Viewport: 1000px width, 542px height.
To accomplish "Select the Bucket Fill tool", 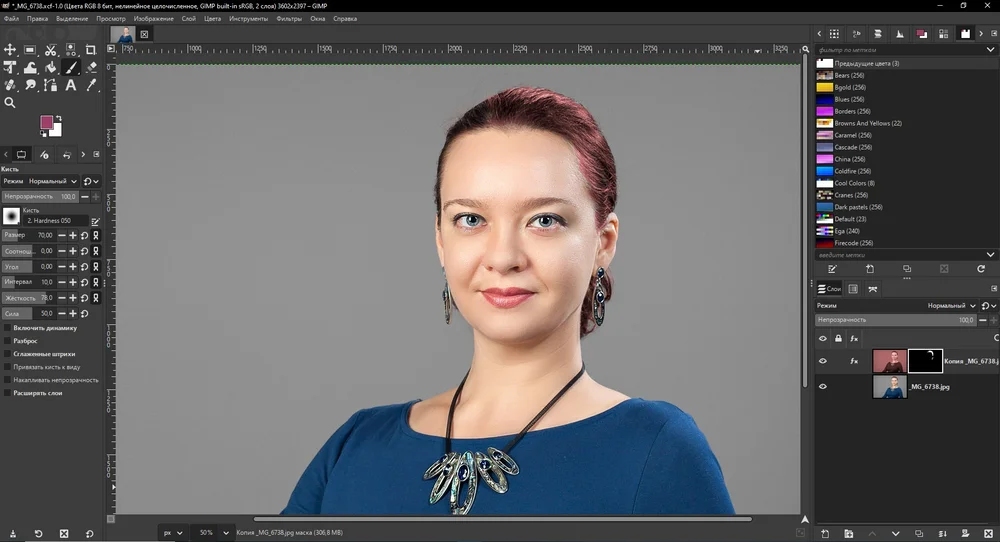I will coord(50,68).
